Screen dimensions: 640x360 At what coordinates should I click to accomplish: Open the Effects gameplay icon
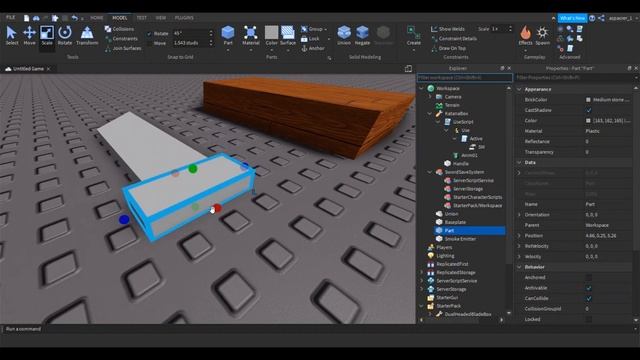point(525,35)
